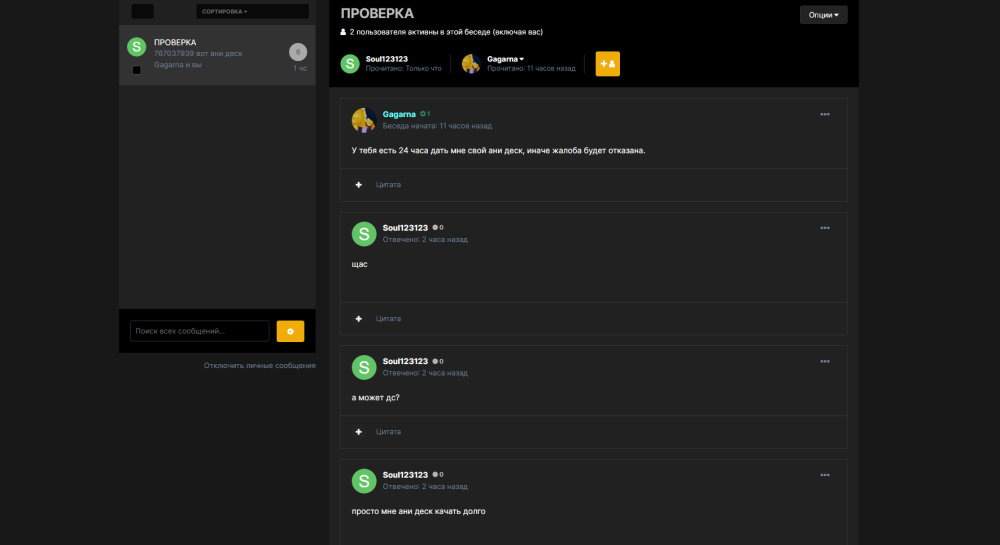Screen dimensions: 1000x545
Task: Click reputation 0 badge on "щас" message
Action: [x=438, y=228]
